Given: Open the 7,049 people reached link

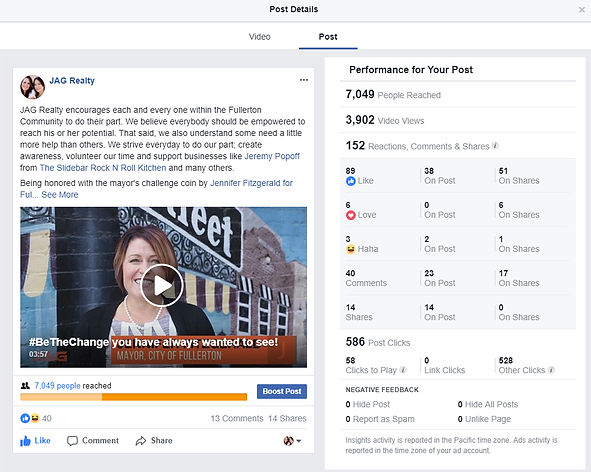Looking at the screenshot, I should (57, 386).
